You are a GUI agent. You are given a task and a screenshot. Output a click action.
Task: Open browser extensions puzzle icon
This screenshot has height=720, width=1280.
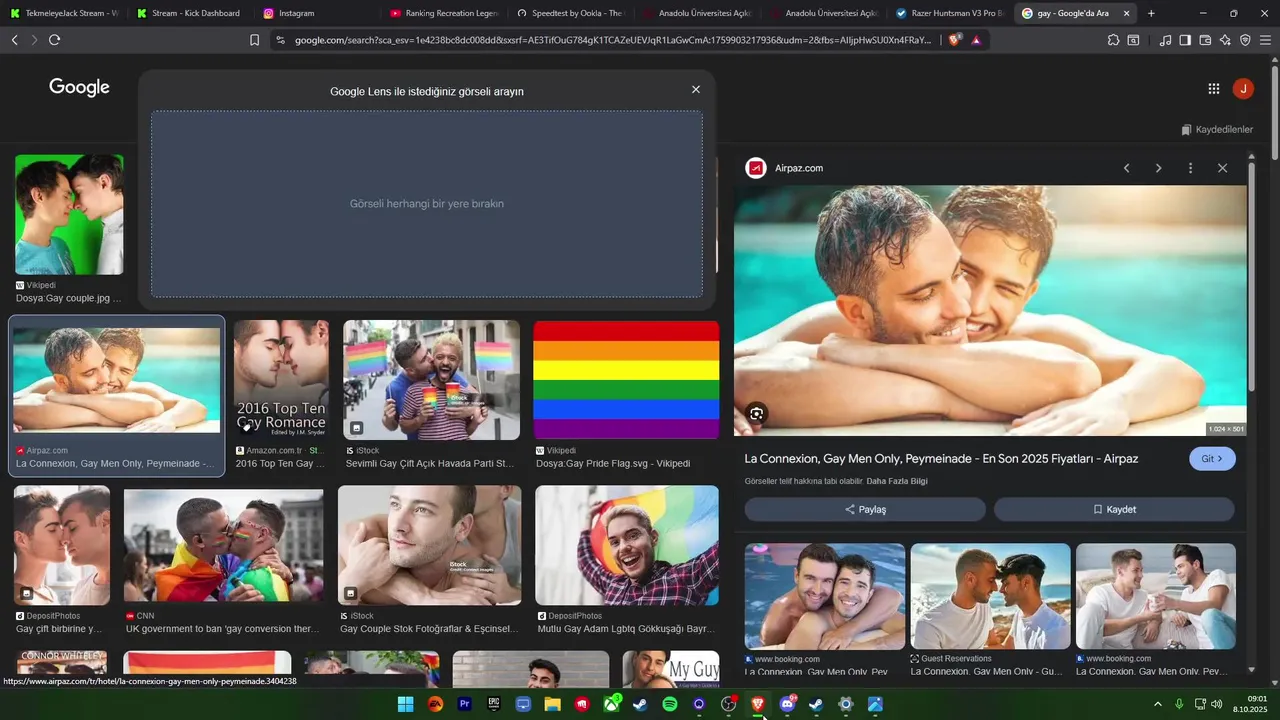pos(1113,40)
